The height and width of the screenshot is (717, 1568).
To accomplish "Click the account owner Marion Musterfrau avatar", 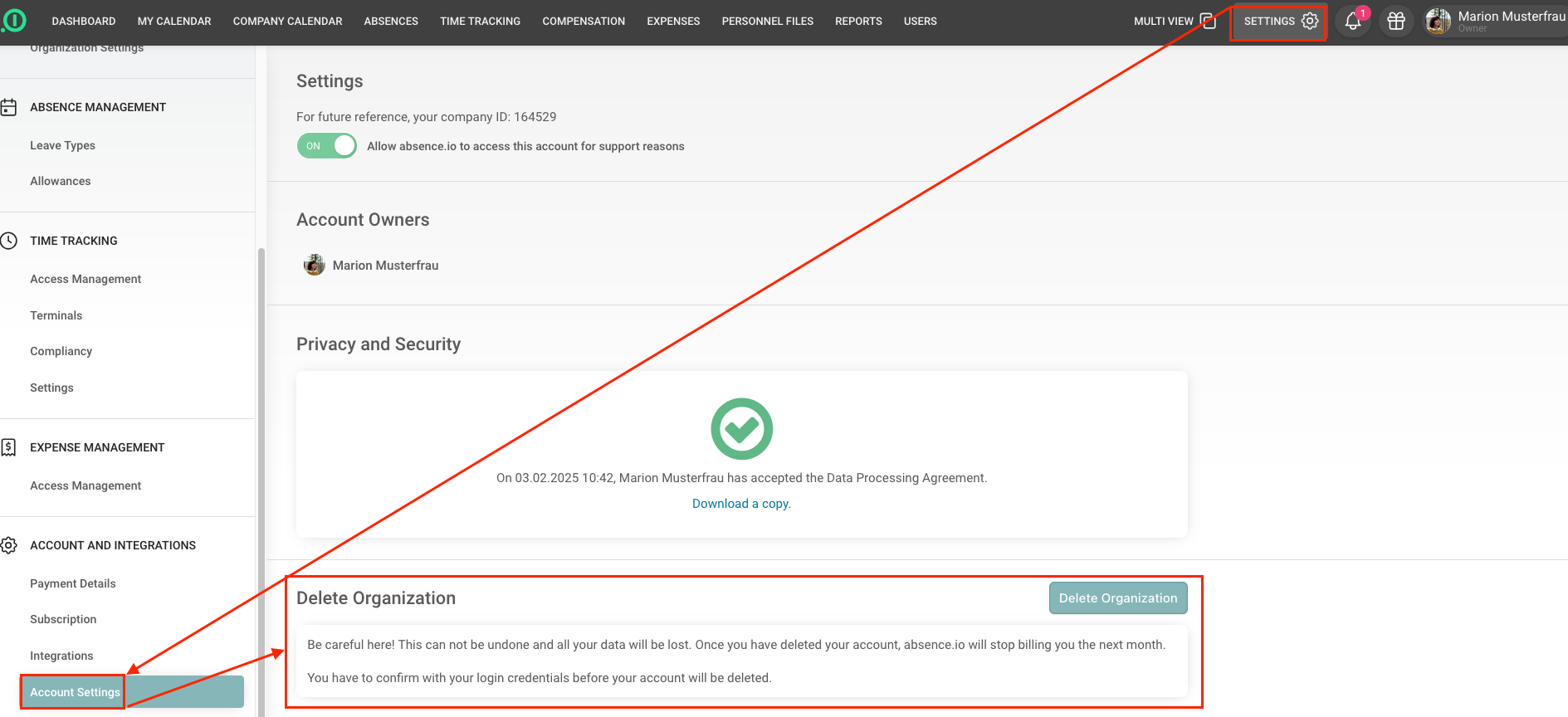I will click(315, 266).
